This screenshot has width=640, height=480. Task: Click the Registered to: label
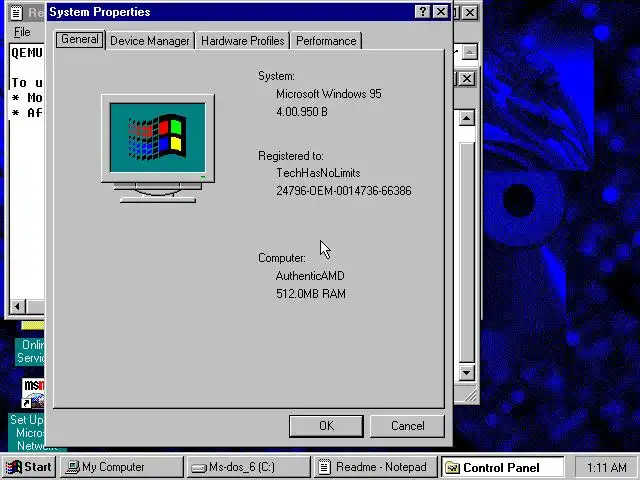click(291, 156)
